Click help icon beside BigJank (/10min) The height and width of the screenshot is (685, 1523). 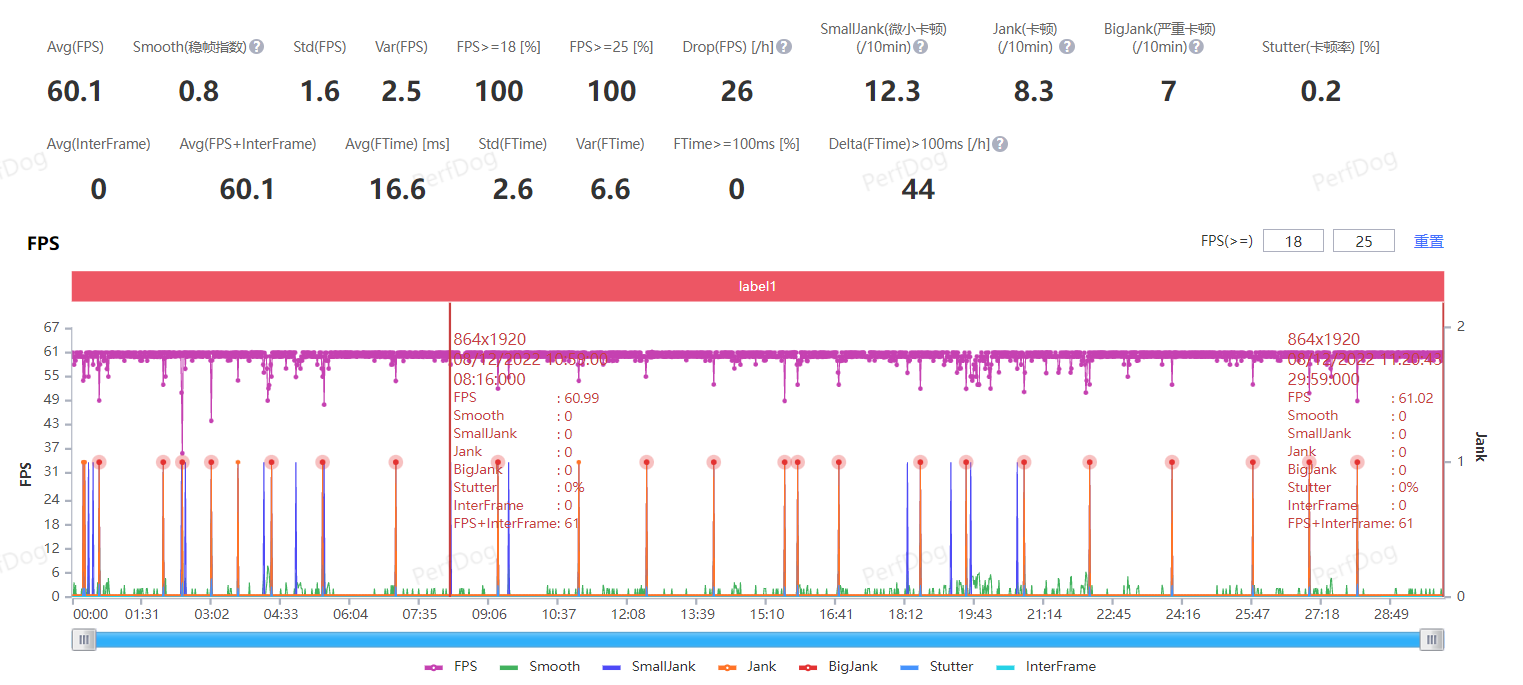tap(1196, 47)
